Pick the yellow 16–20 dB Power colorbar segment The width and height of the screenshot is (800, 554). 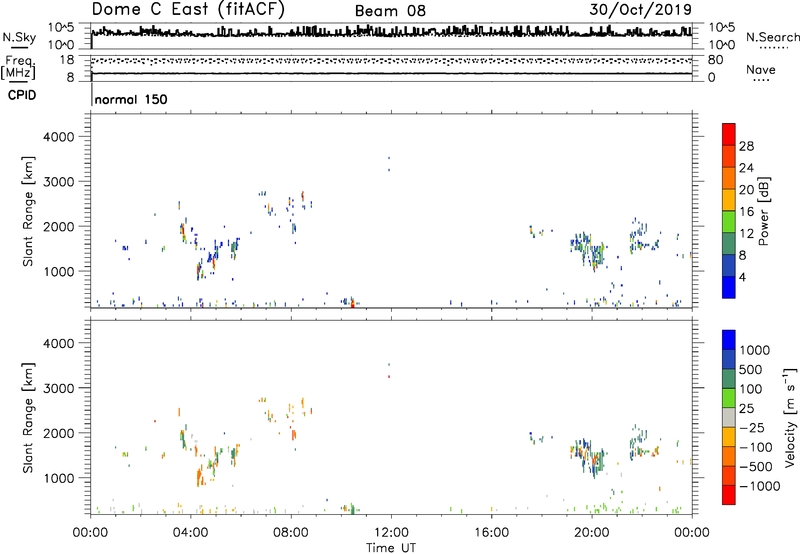pyautogui.click(x=729, y=199)
